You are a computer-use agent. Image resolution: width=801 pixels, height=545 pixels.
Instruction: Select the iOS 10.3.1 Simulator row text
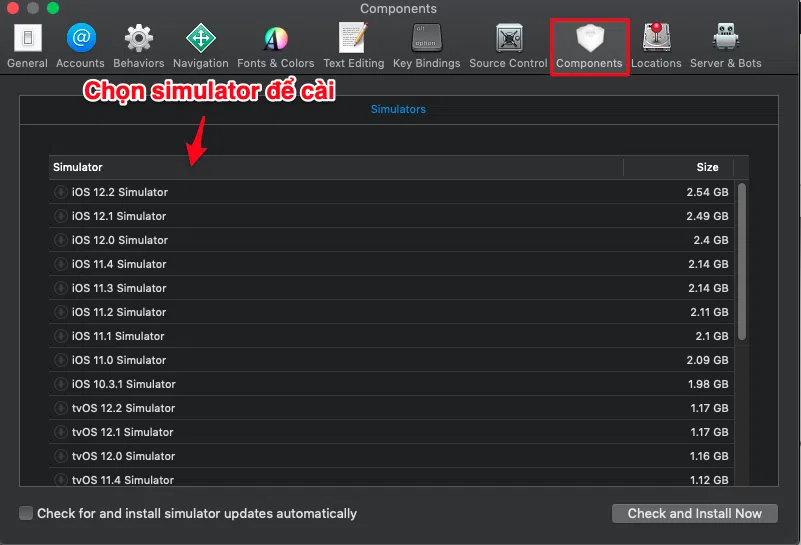click(124, 384)
